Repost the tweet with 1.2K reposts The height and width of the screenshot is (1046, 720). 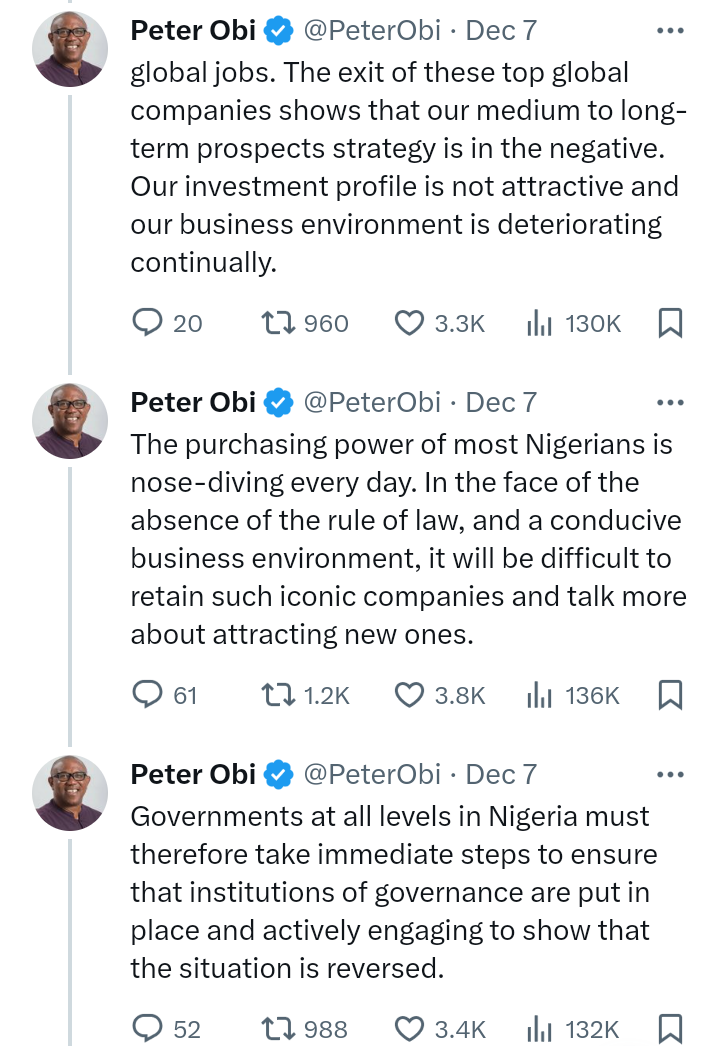(275, 695)
